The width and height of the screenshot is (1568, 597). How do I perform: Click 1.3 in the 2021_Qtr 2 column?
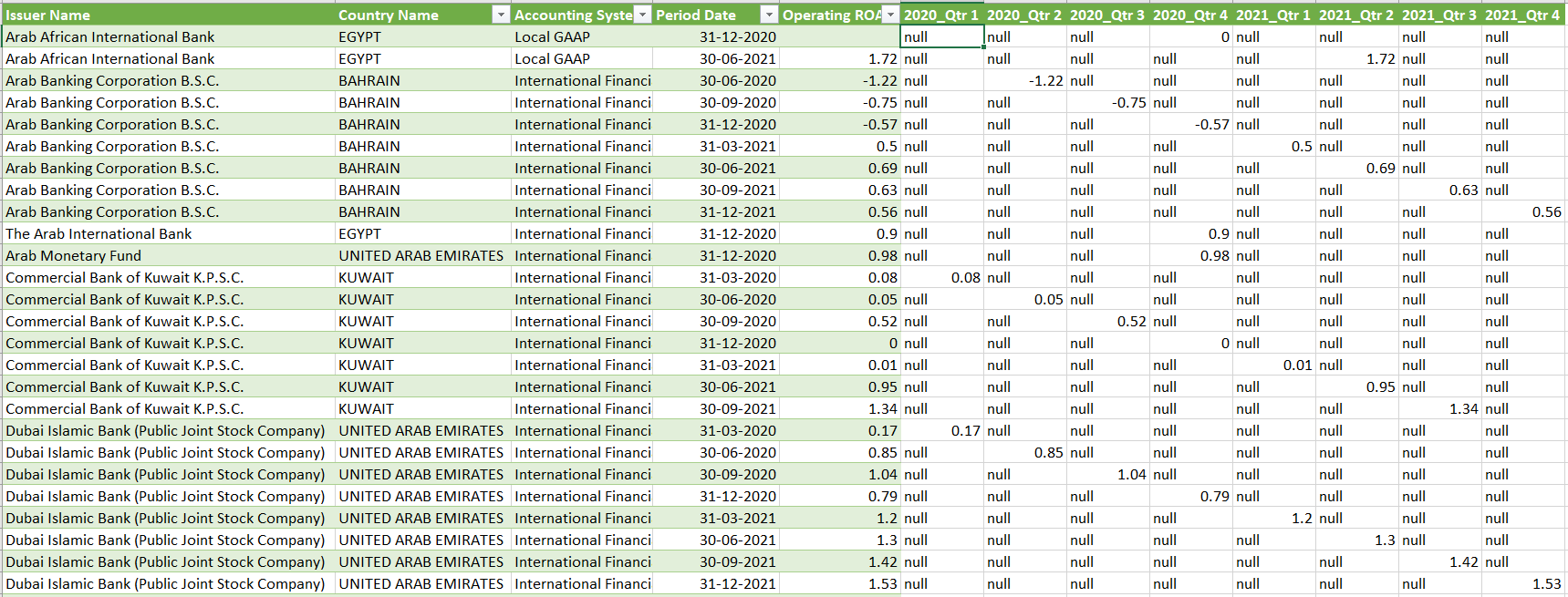(x=1357, y=540)
